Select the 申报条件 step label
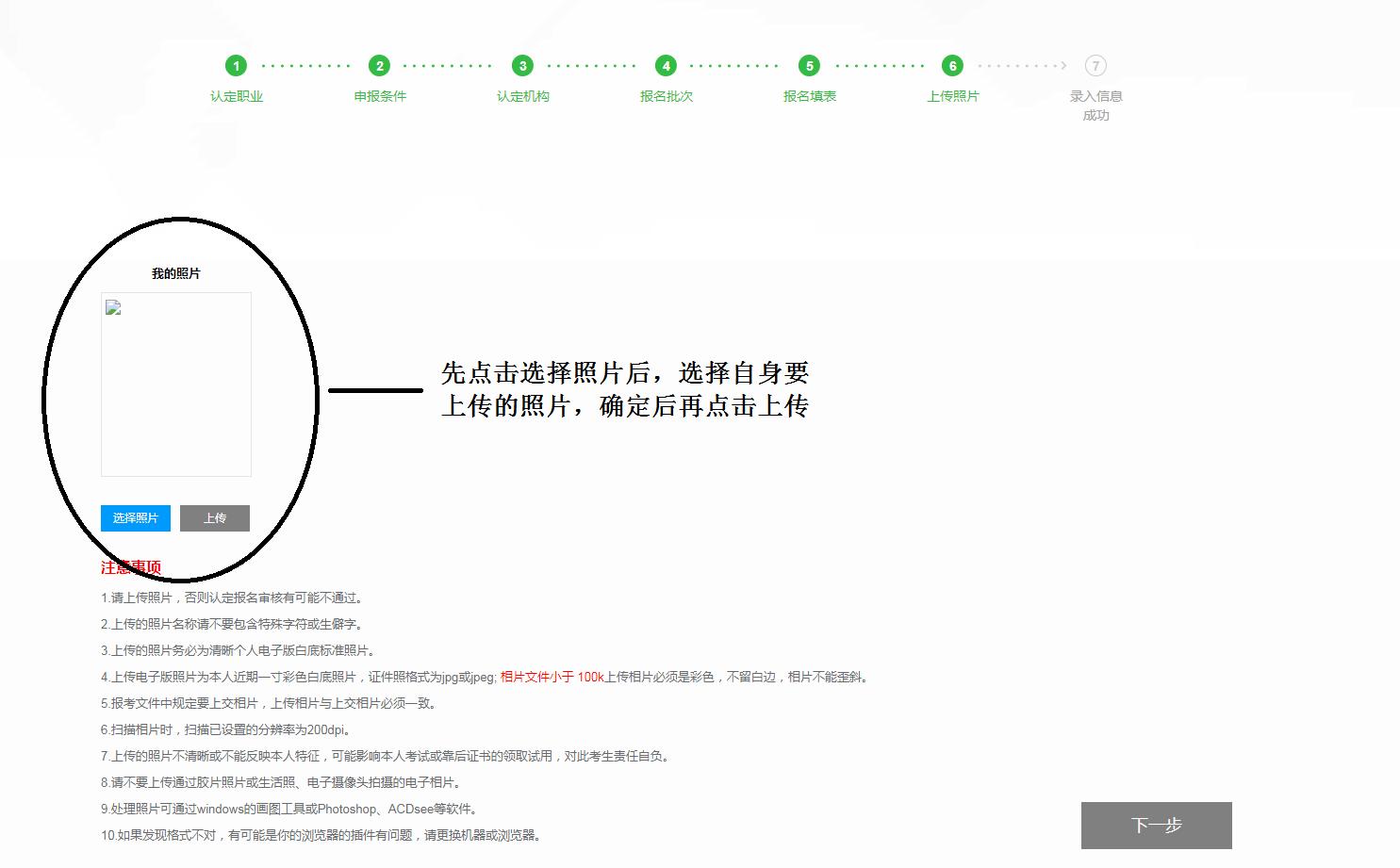 click(x=380, y=96)
